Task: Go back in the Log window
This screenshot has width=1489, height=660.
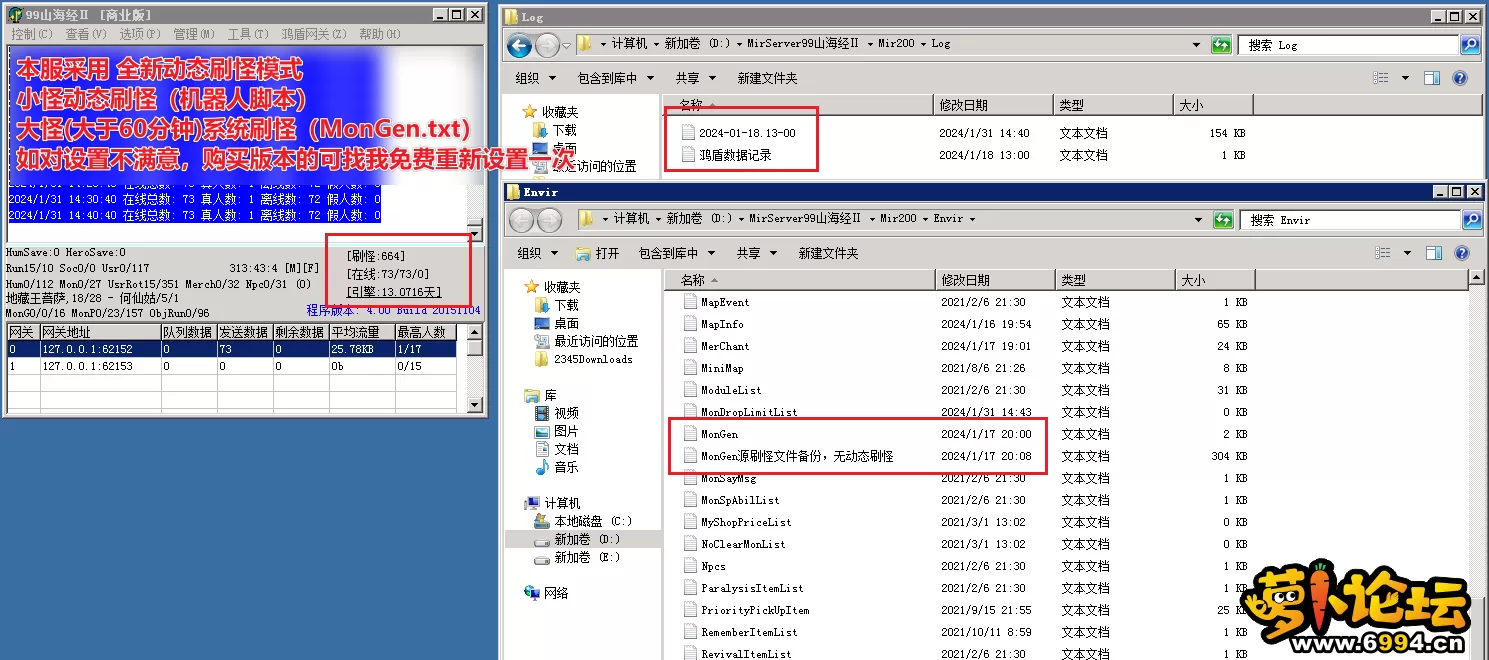Action: click(519, 45)
